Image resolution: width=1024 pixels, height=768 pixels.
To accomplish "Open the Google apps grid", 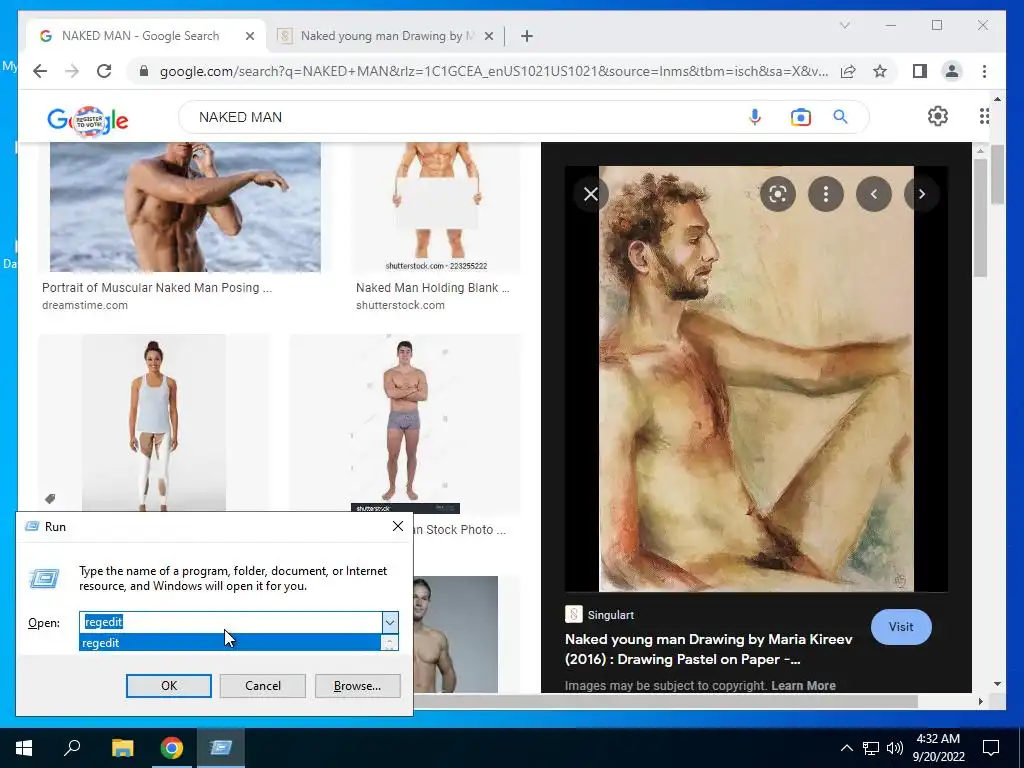I will click(984, 116).
